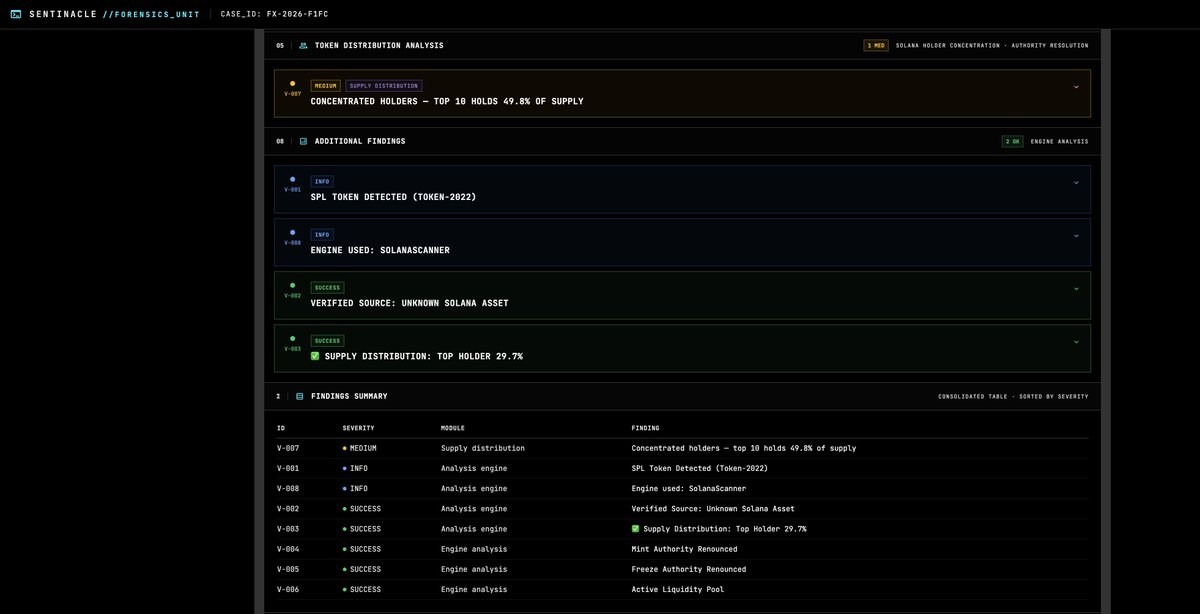The width and height of the screenshot is (1200, 614).
Task: Click the Freeze Authority Renounced finding
Action: [689, 569]
